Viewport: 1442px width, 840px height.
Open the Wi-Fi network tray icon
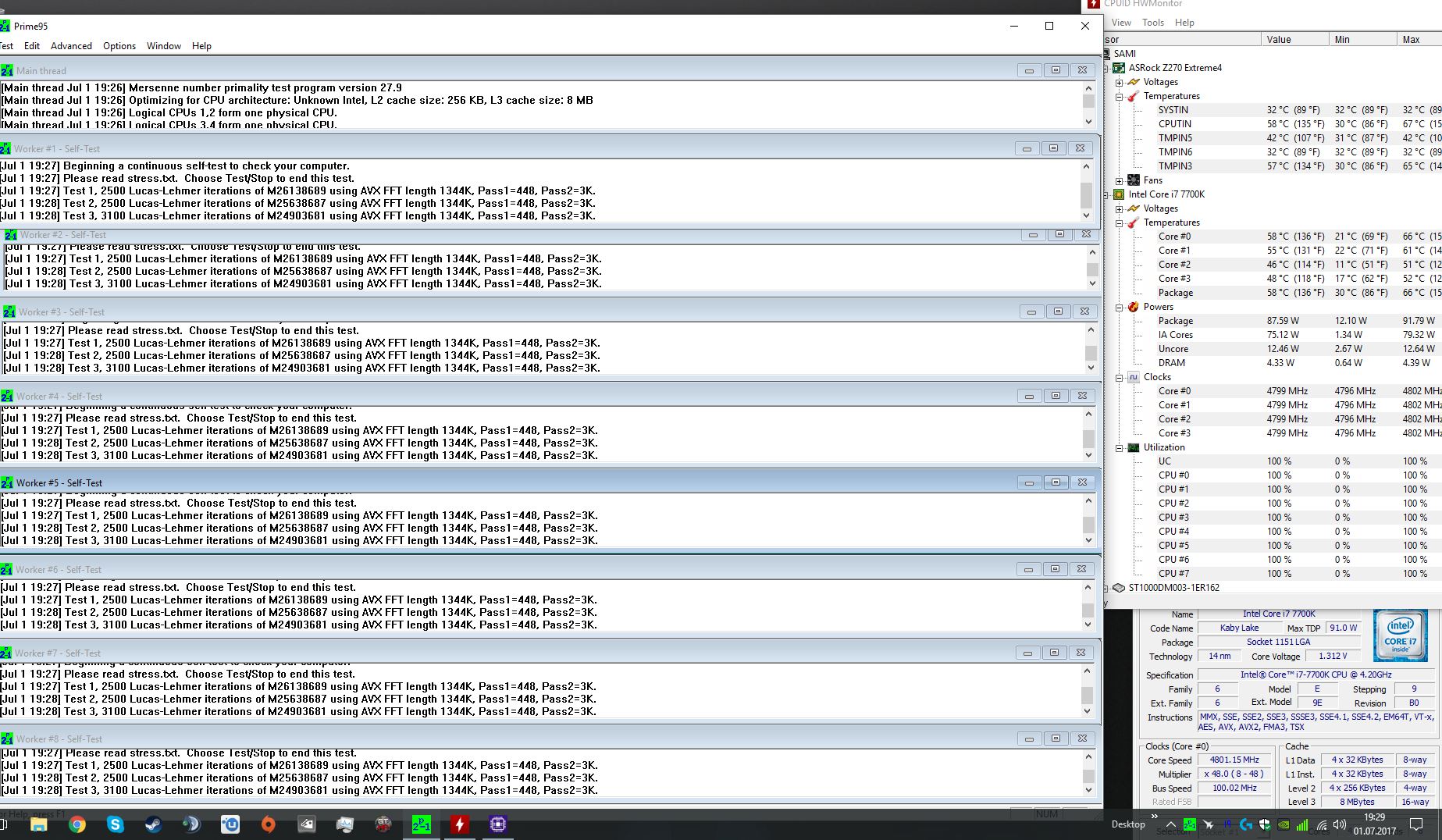click(1322, 824)
